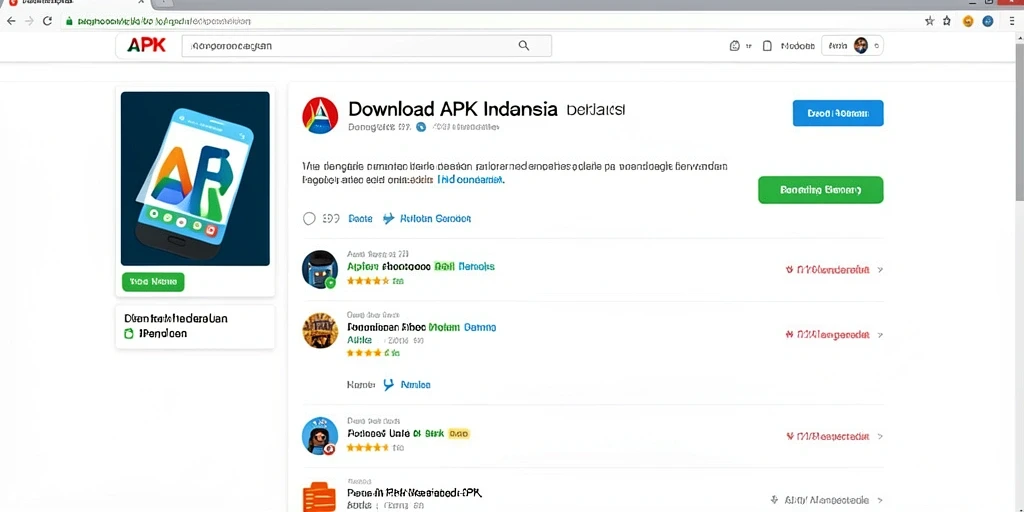Click the first star bookmark icon
Screen dimensions: 1024x512
click(929, 21)
